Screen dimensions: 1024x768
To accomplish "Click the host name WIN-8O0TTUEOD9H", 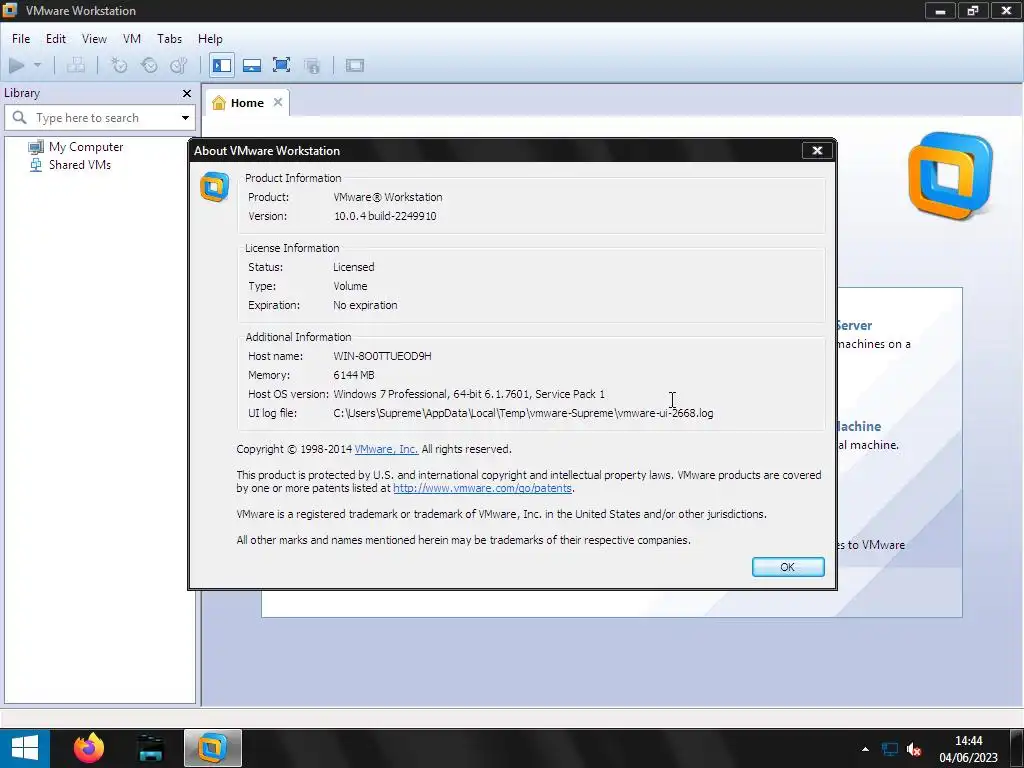I will [382, 356].
